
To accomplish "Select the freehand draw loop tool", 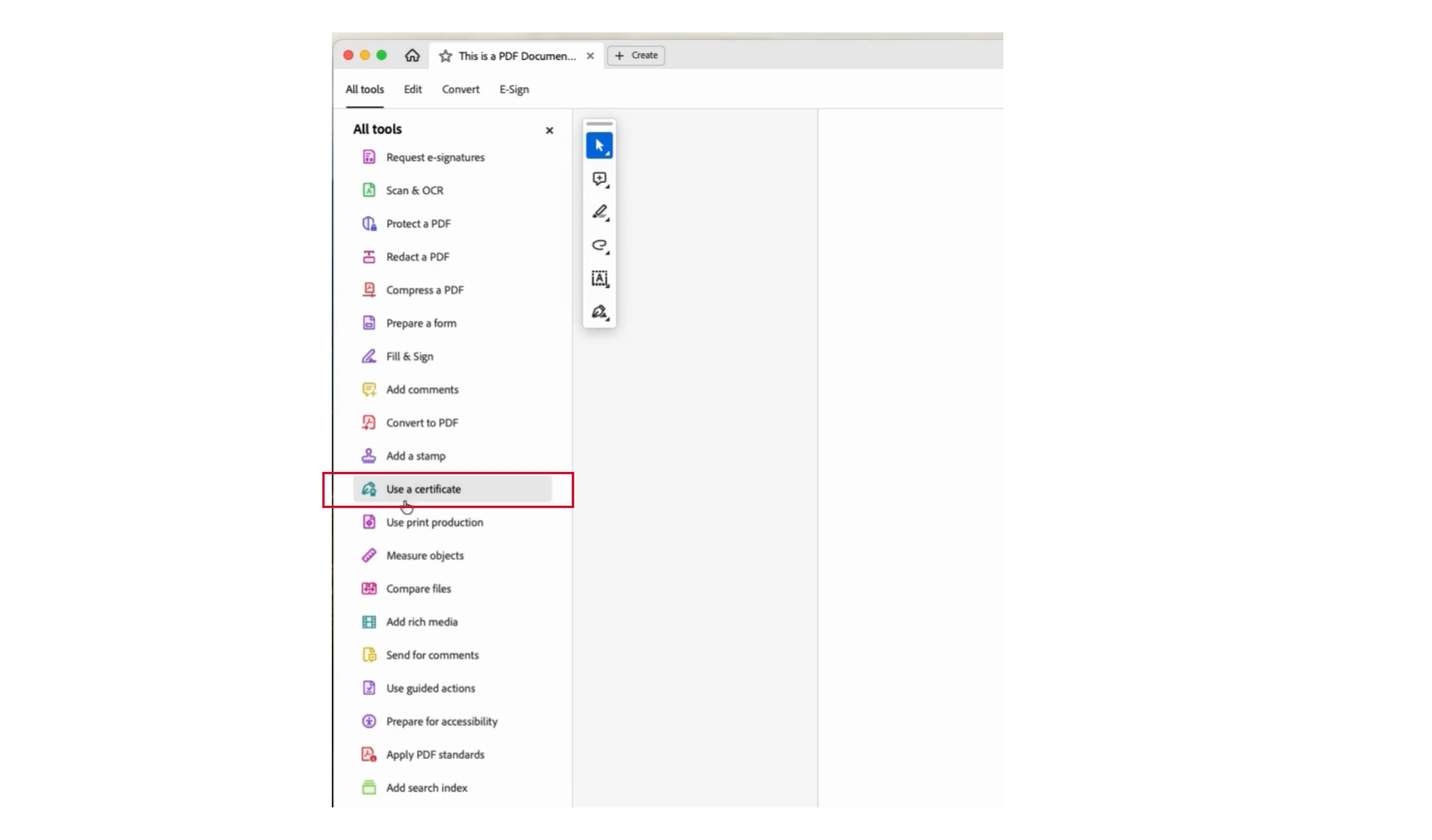I will click(600, 245).
